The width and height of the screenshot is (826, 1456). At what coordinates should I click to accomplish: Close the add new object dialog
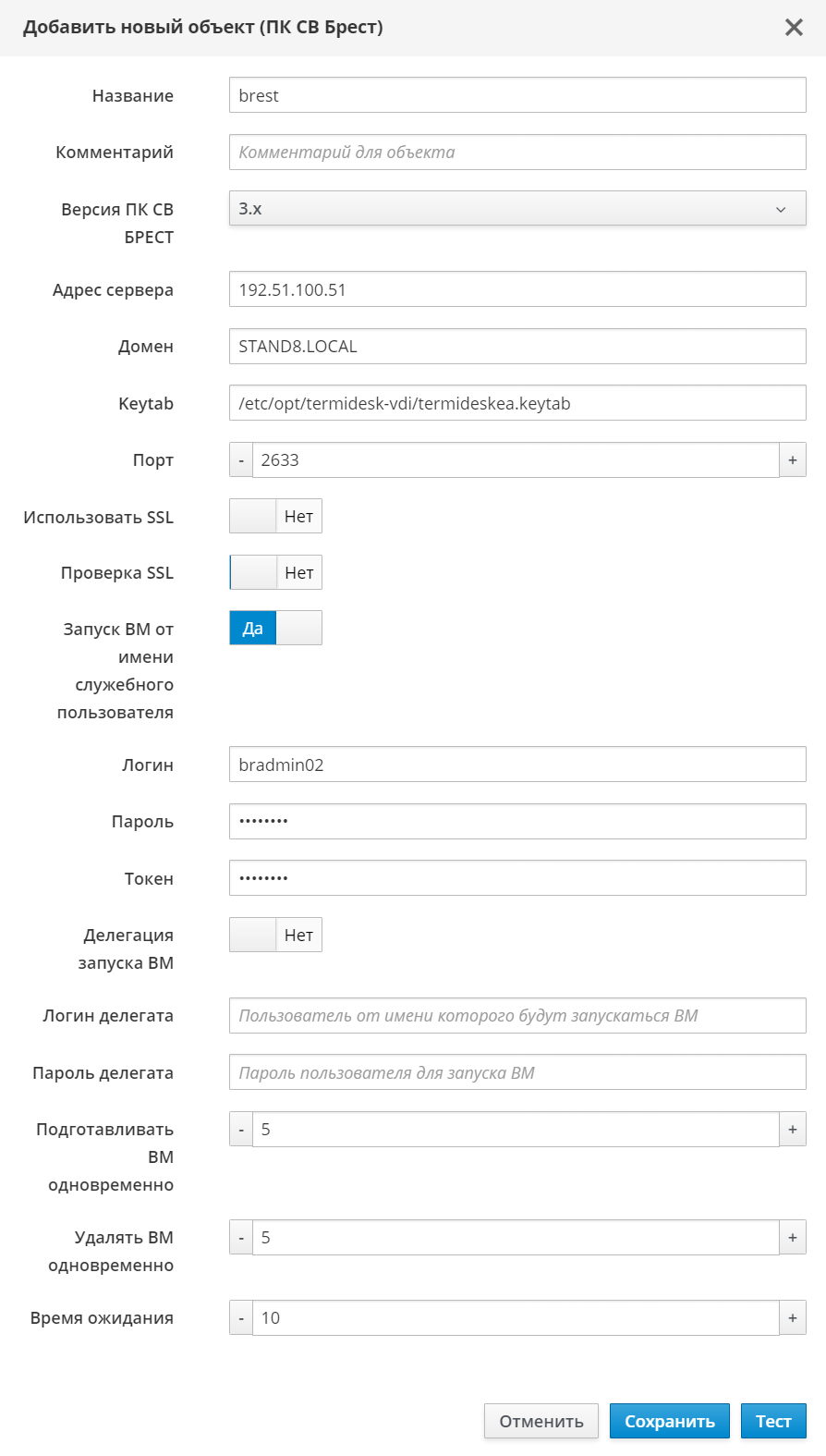point(794,28)
